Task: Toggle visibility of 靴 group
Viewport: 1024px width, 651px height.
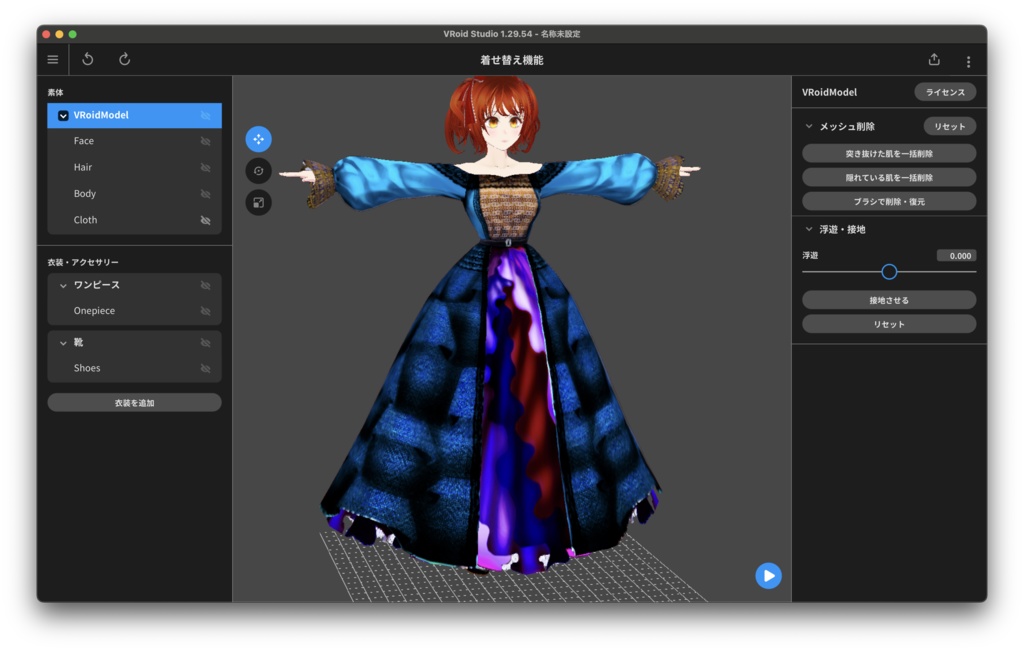Action: pyautogui.click(x=205, y=343)
